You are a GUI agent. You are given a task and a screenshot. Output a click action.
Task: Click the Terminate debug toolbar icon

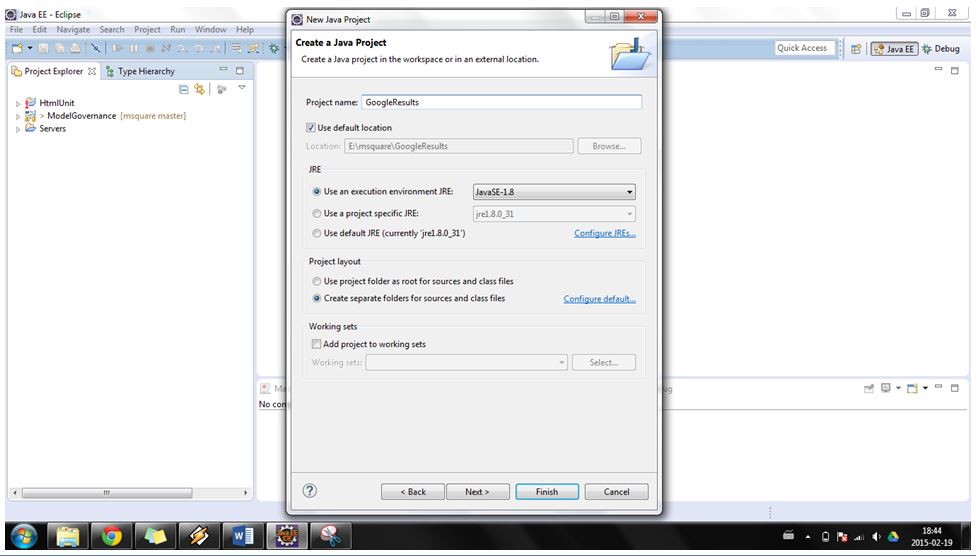pos(149,48)
